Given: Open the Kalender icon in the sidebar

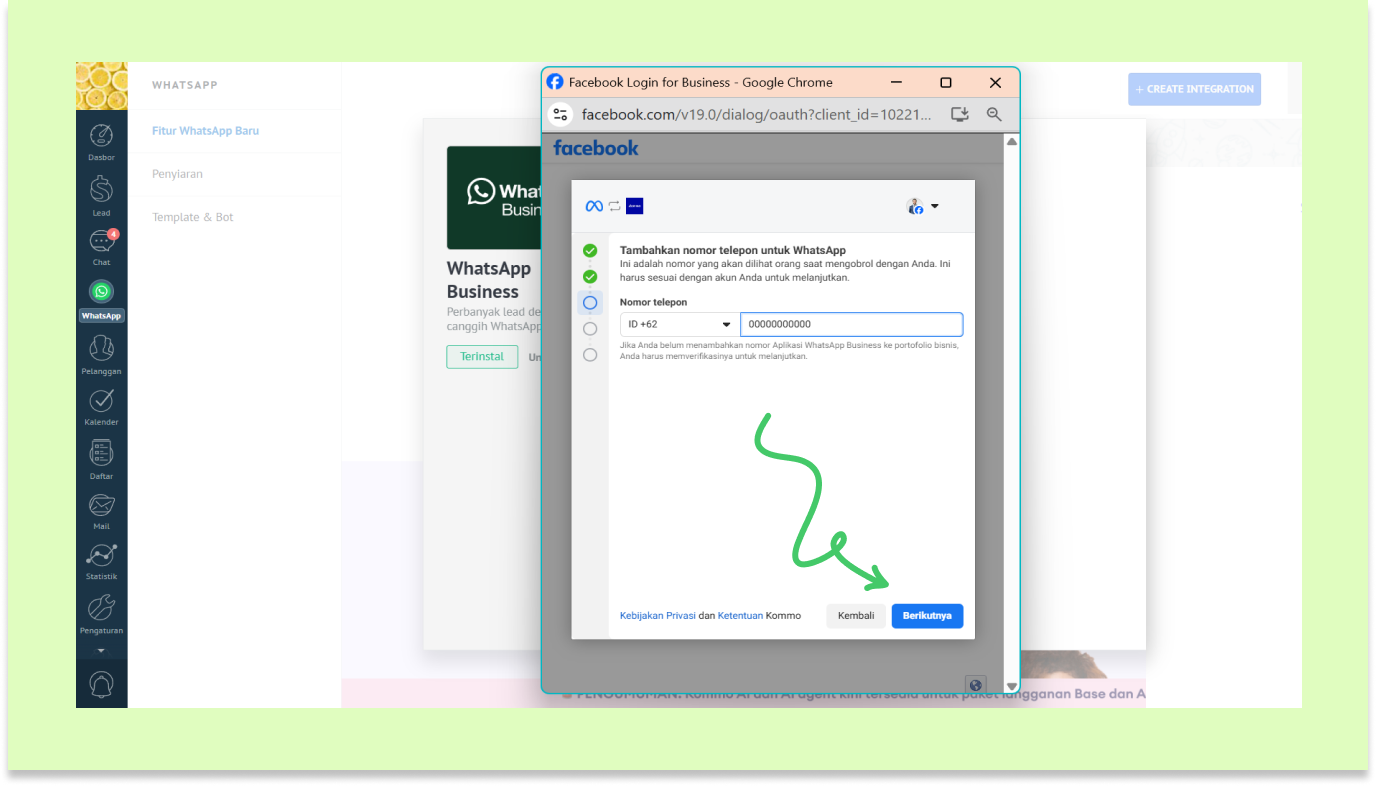Looking at the screenshot, I should point(101,400).
